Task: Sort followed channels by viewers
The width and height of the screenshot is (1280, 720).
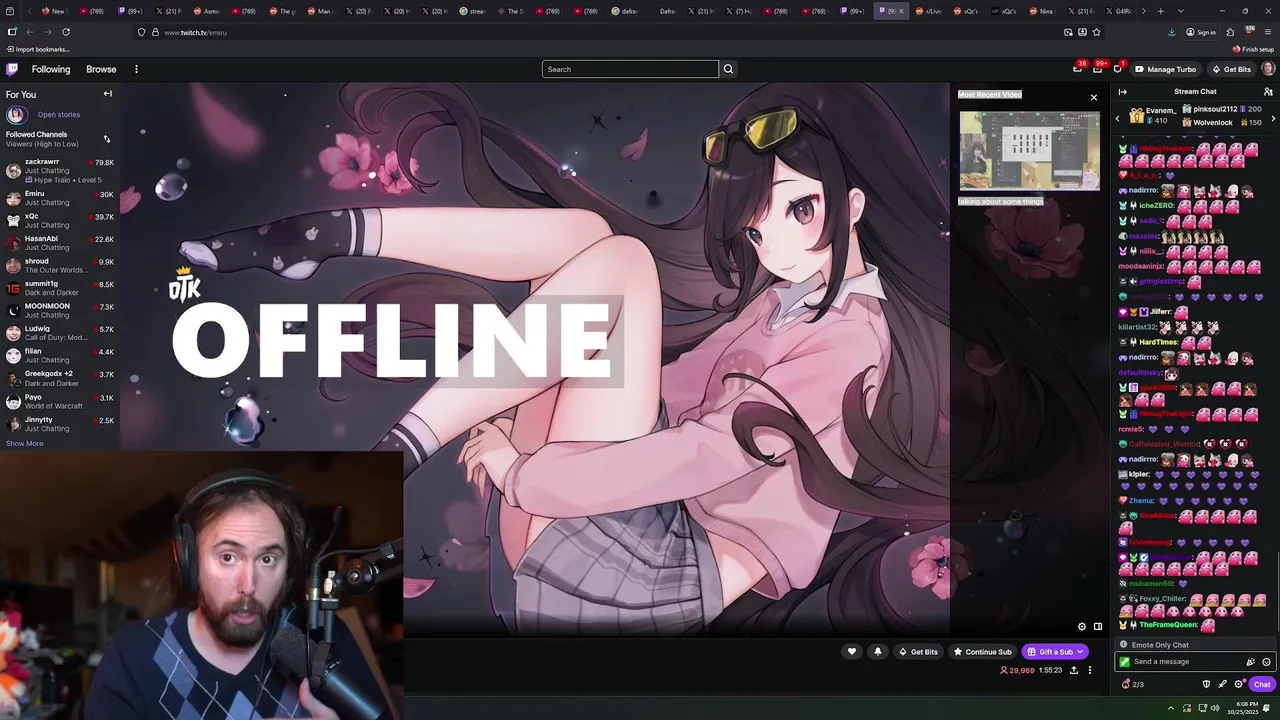Action: [106, 139]
